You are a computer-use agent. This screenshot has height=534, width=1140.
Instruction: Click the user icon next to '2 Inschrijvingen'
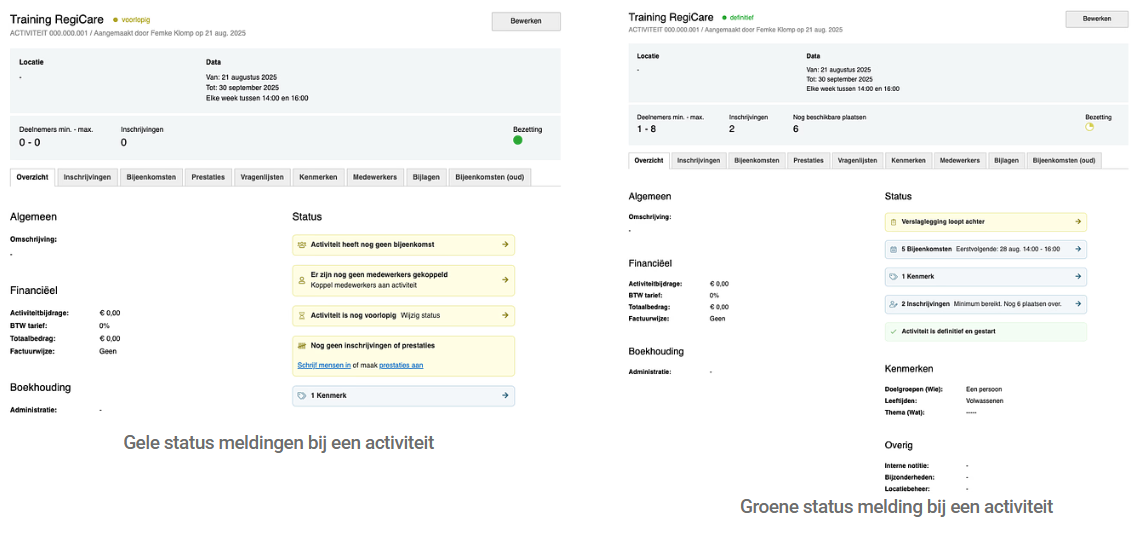893,303
